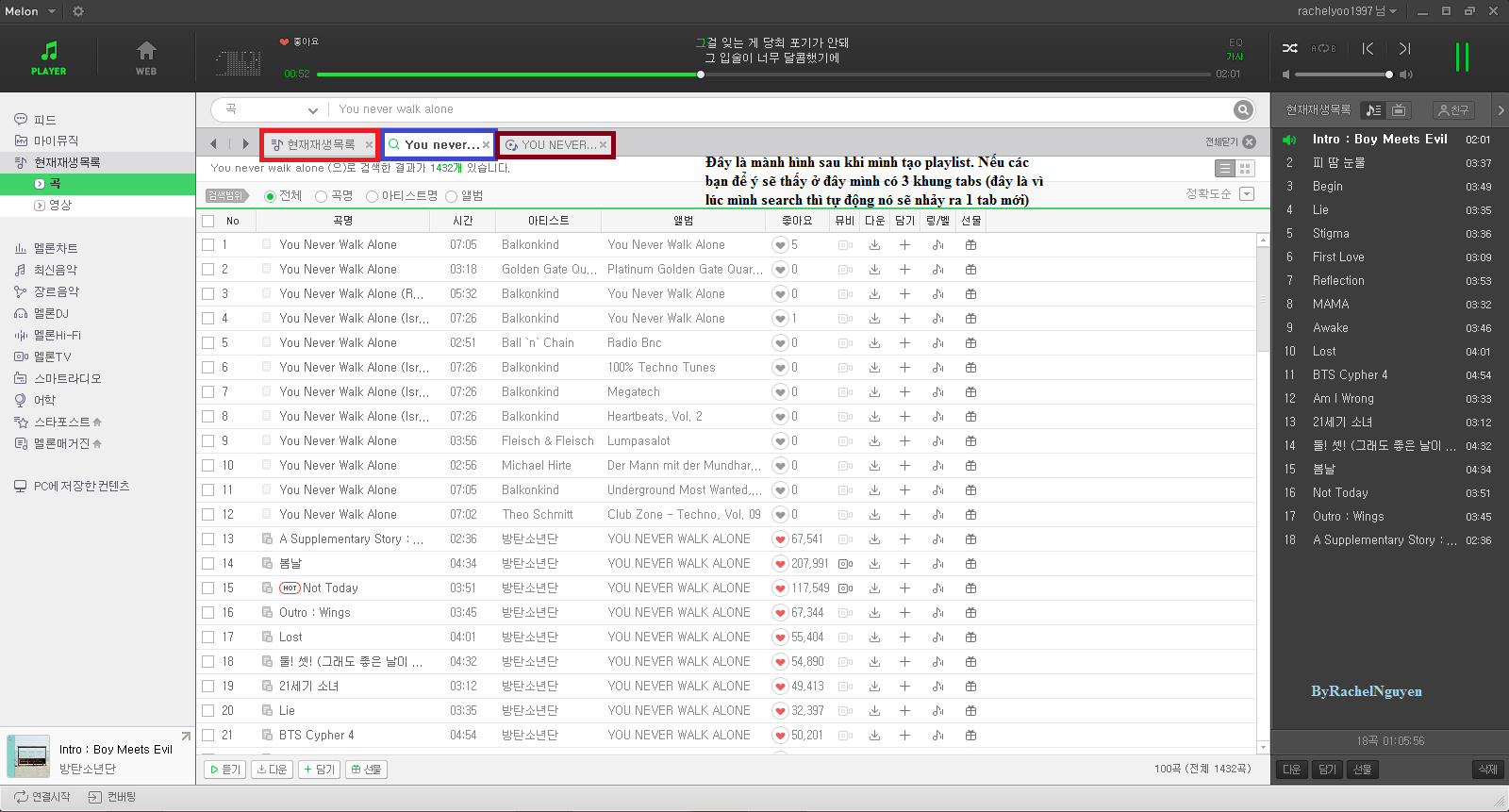Screen dimensions: 1509x812
Task: Click bottom 다운 button under results
Action: click(x=273, y=770)
